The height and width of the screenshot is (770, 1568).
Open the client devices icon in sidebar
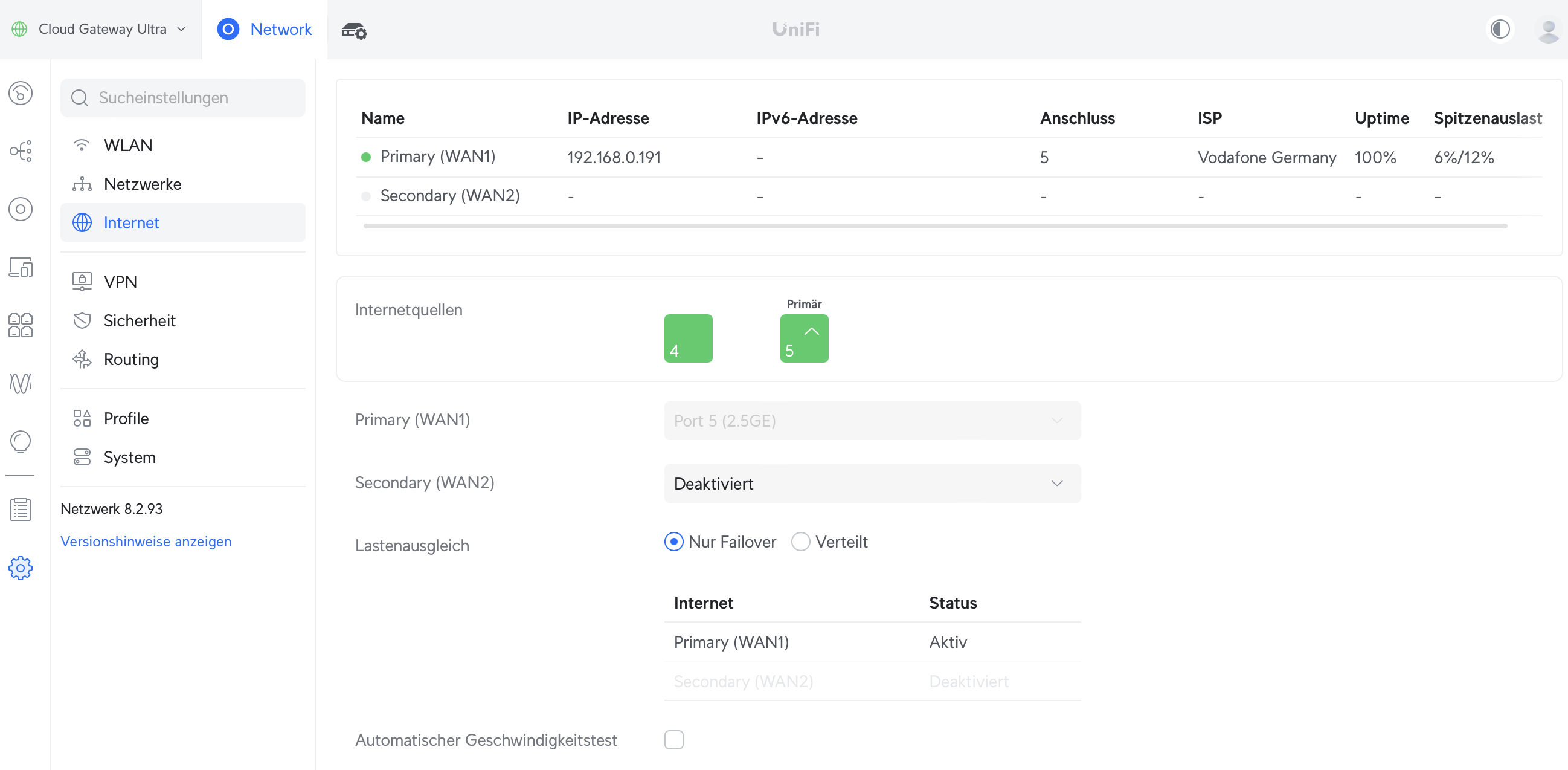pyautogui.click(x=21, y=267)
